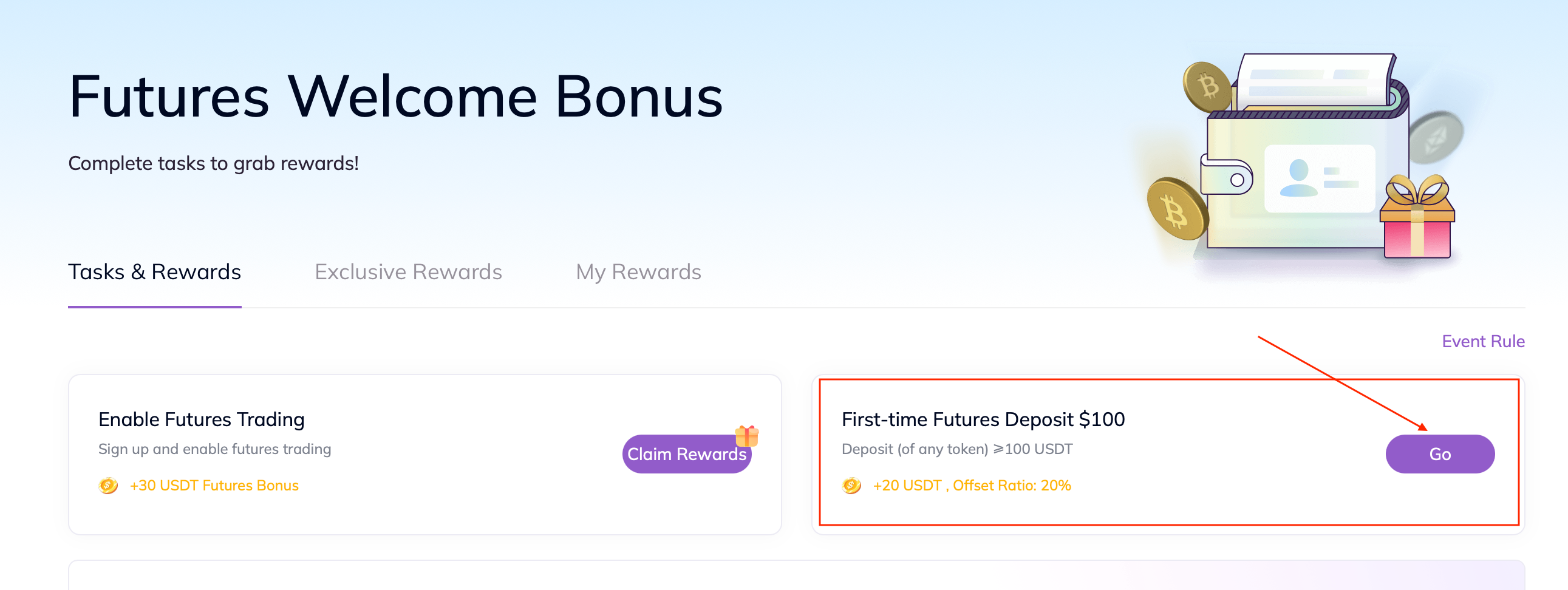Click Go for First-time Futures Deposit
1568x590 pixels.
[1440, 454]
